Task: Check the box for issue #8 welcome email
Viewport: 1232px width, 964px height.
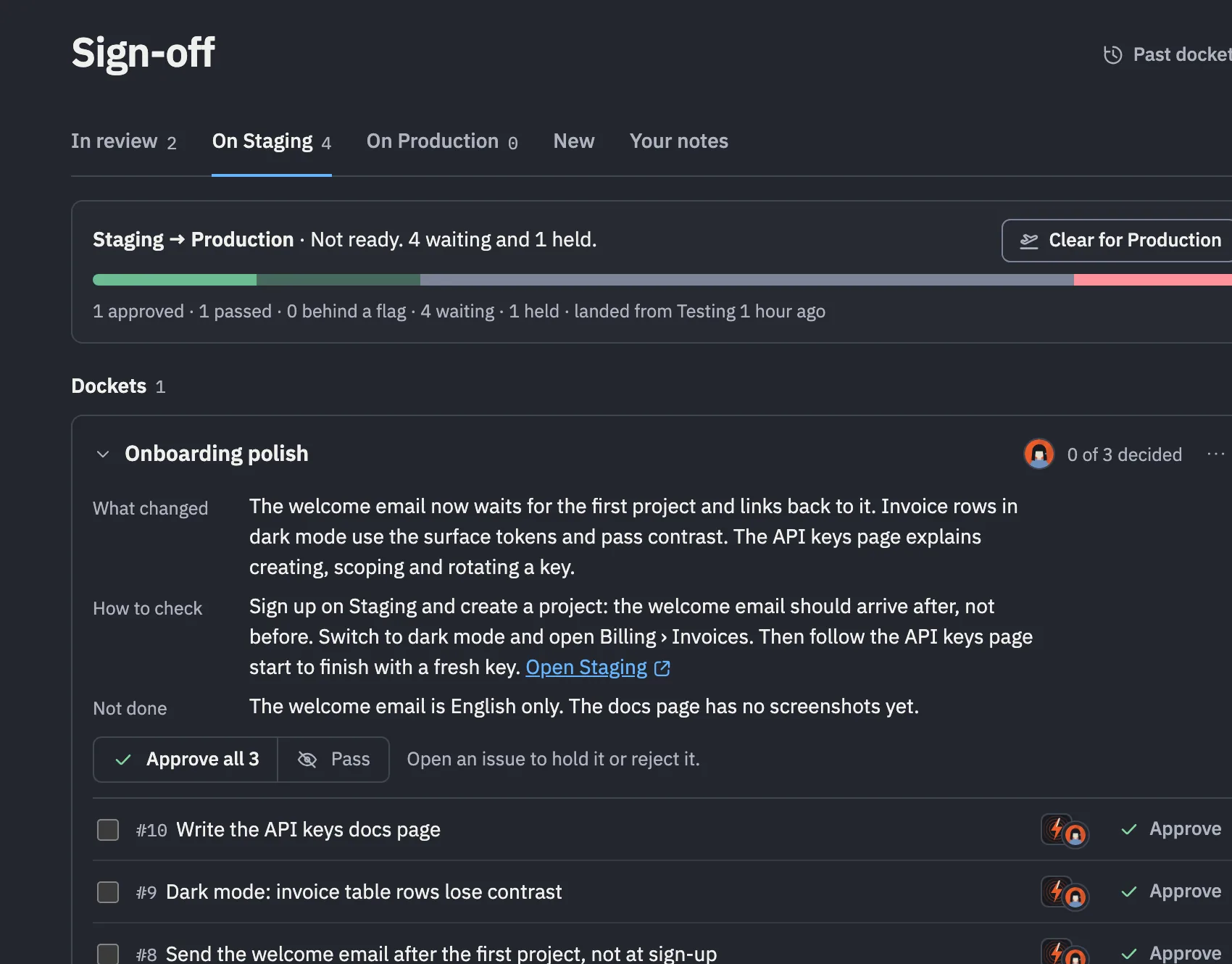Action: (x=108, y=954)
